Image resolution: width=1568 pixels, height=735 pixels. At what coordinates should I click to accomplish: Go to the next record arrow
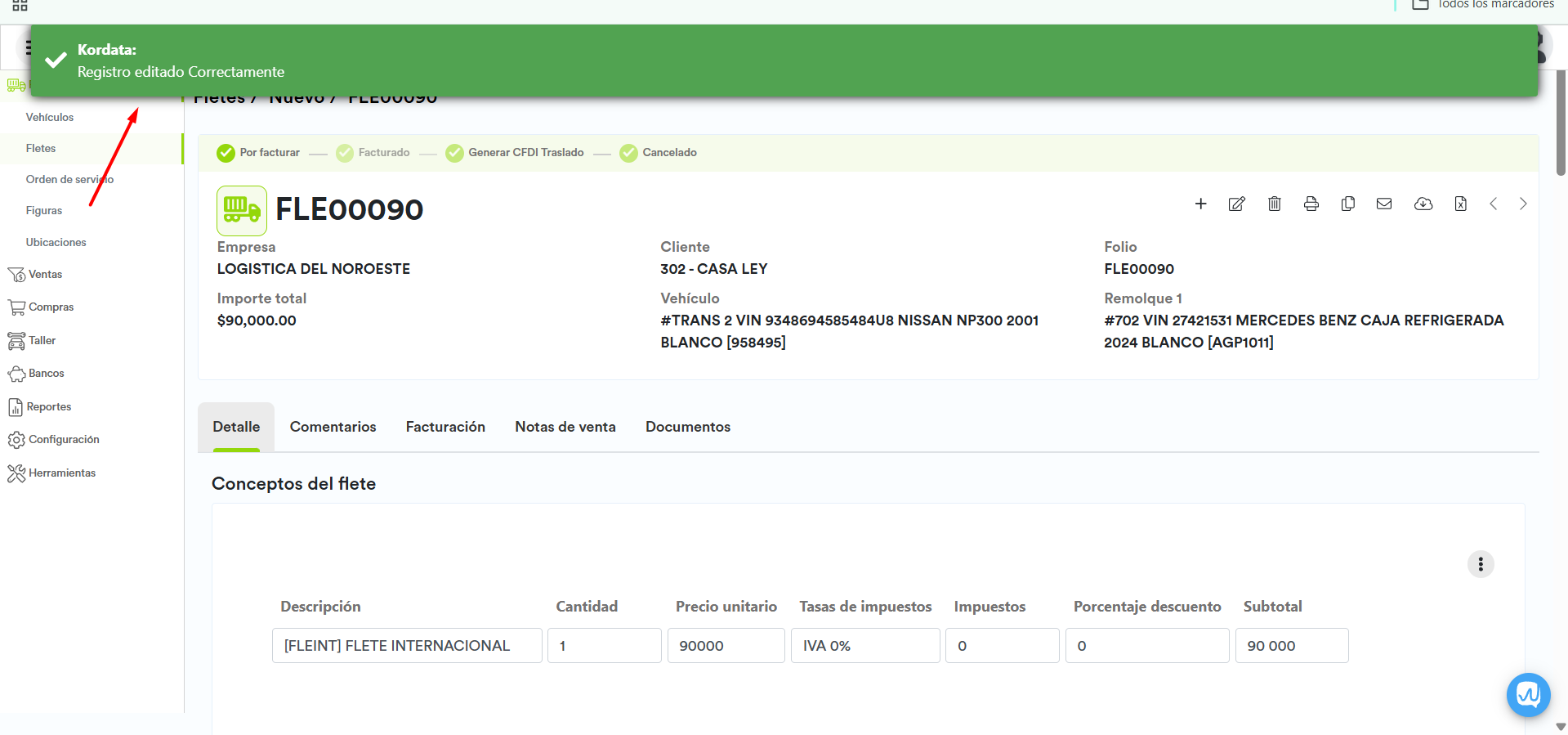(1523, 204)
